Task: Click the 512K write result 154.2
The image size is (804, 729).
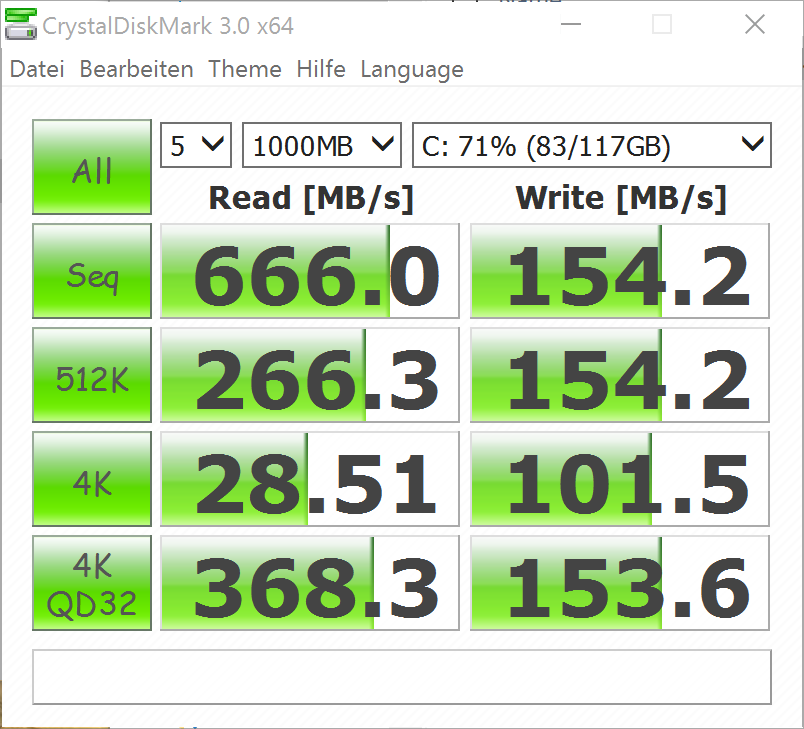Action: click(x=620, y=375)
